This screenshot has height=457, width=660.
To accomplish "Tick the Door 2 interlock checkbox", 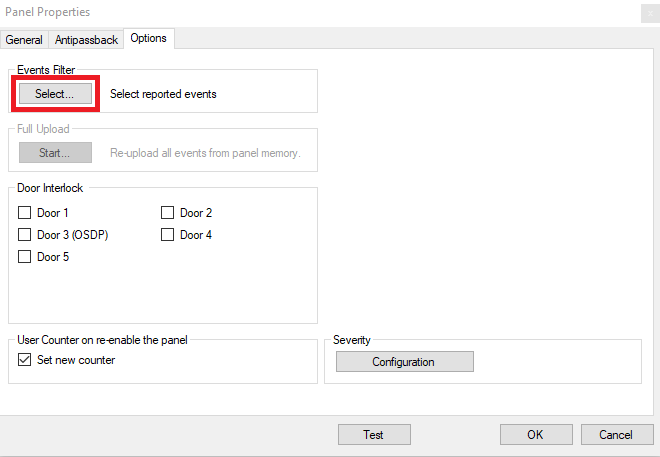I will pyautogui.click(x=168, y=213).
